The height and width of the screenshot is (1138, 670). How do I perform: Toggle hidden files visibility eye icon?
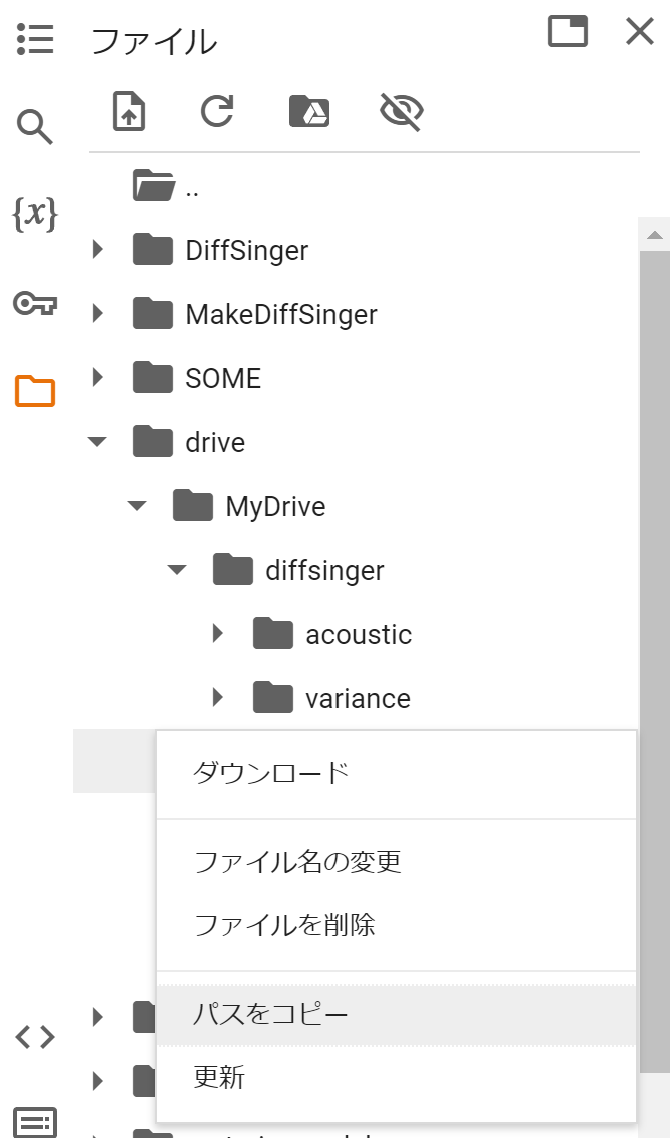coord(401,111)
